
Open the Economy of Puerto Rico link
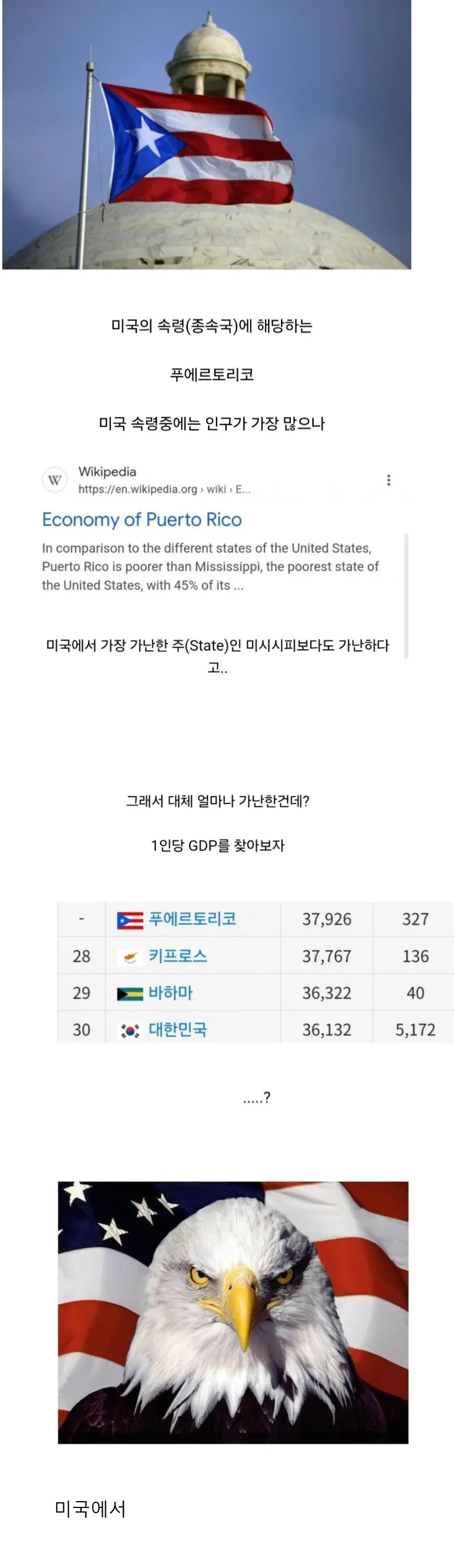pos(142,519)
